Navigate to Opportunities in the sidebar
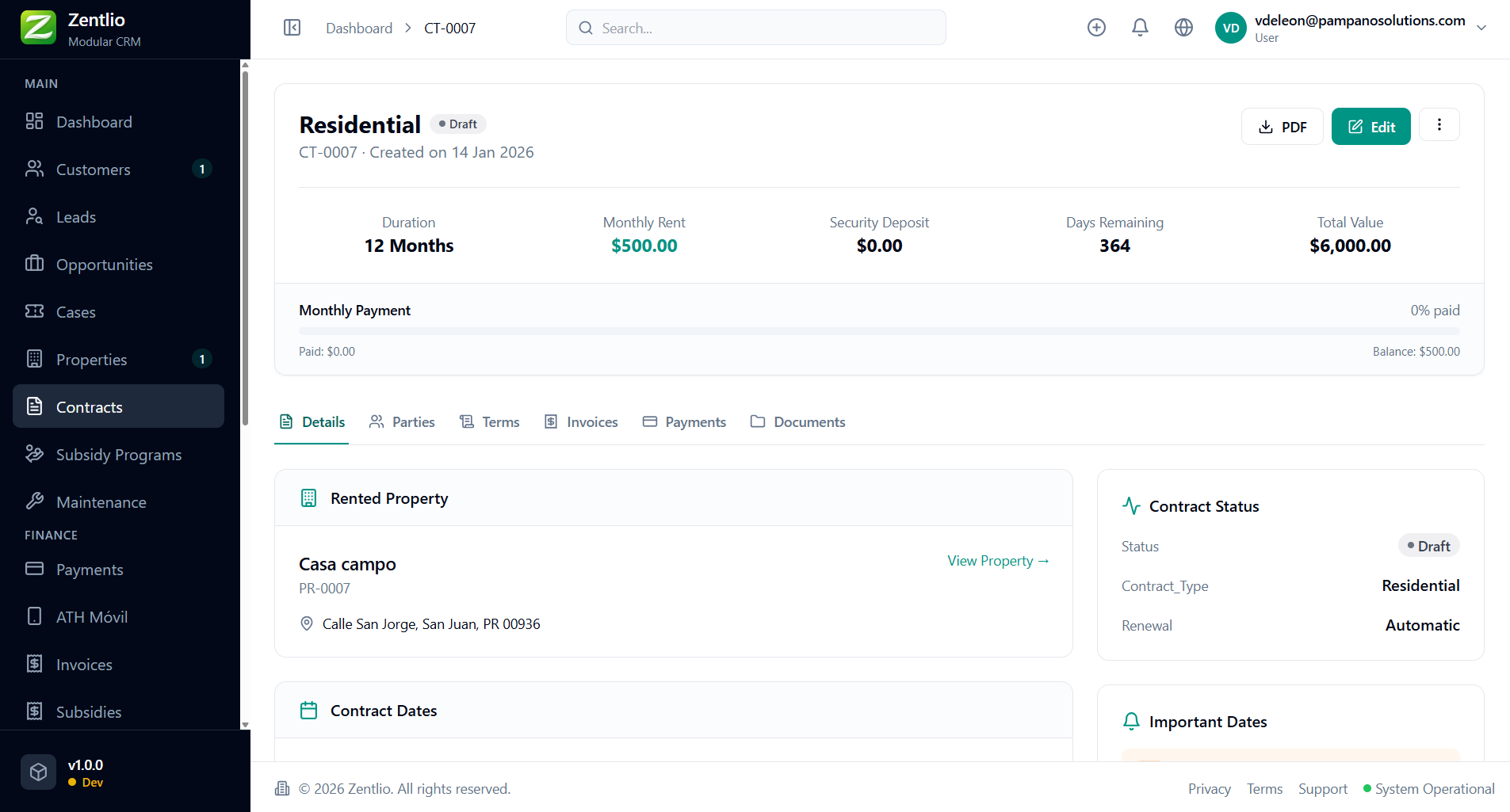The image size is (1510, 812). (x=104, y=265)
